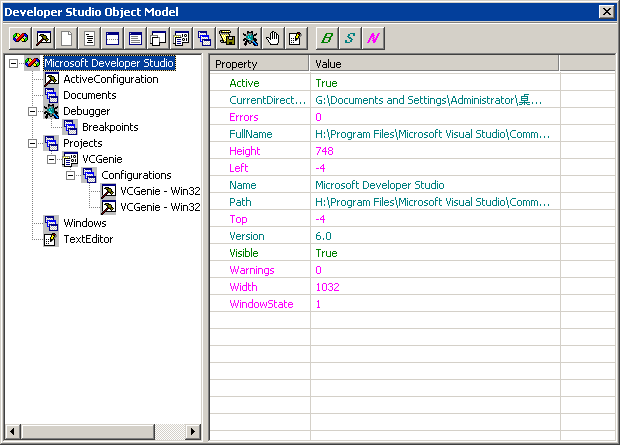Click the Top property name
Image resolution: width=620 pixels, height=445 pixels.
pyautogui.click(x=238, y=219)
